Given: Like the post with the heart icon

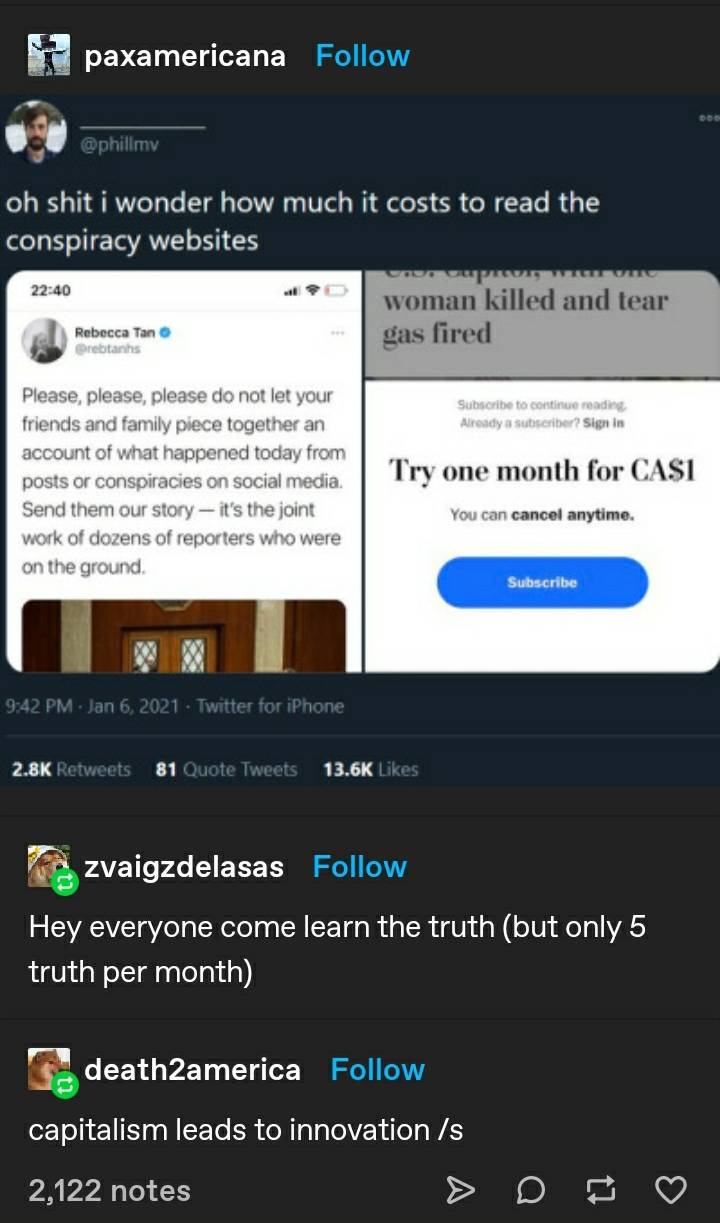Looking at the screenshot, I should [670, 1189].
